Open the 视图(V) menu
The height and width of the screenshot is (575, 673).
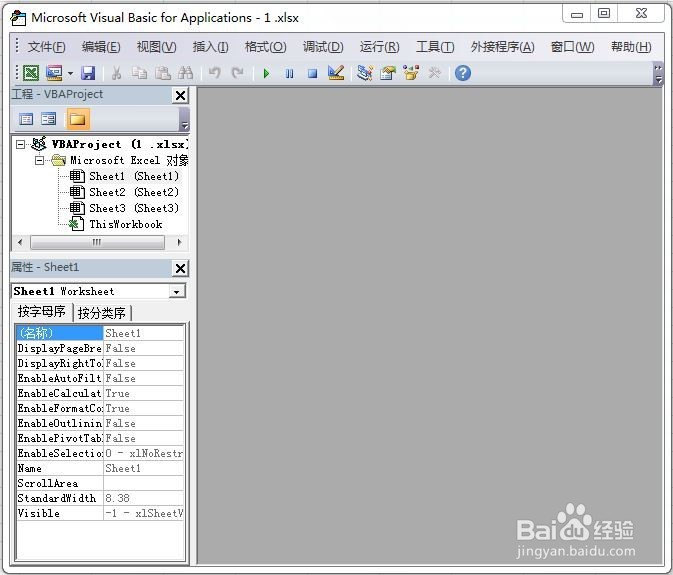156,46
